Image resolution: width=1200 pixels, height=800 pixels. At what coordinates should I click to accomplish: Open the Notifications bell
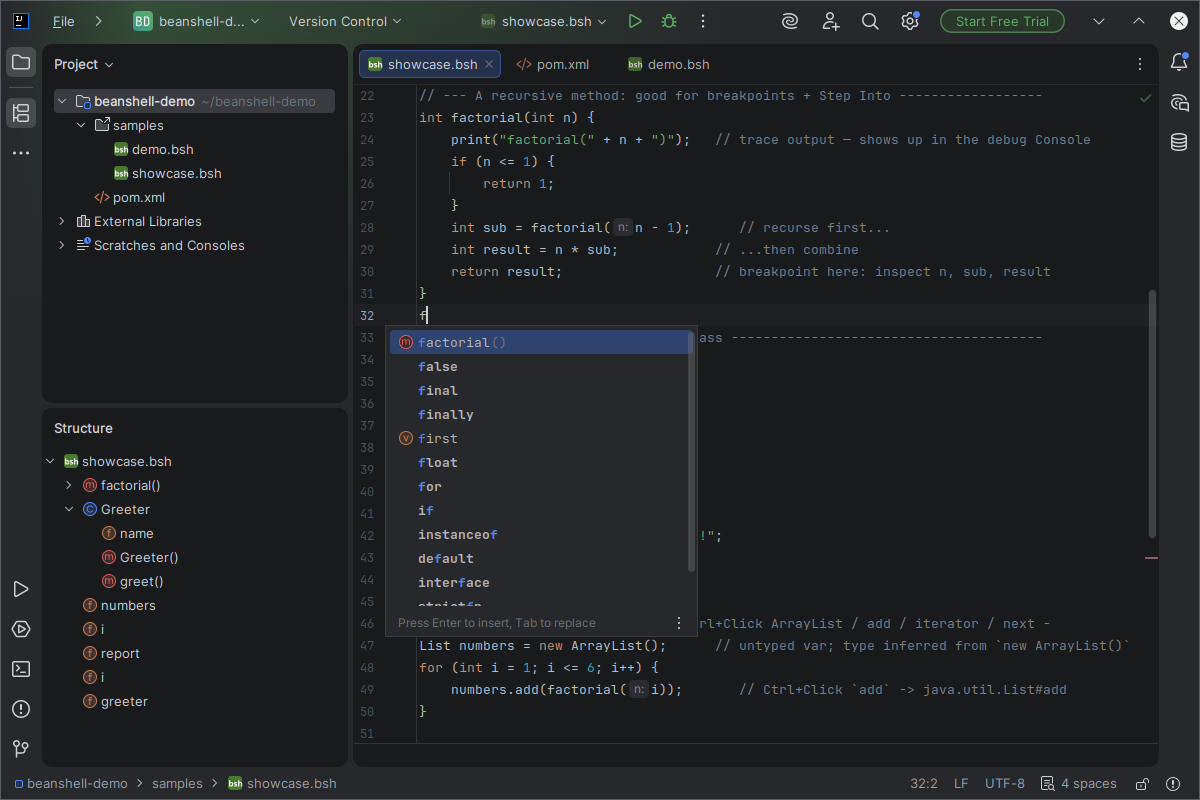[x=1179, y=62]
